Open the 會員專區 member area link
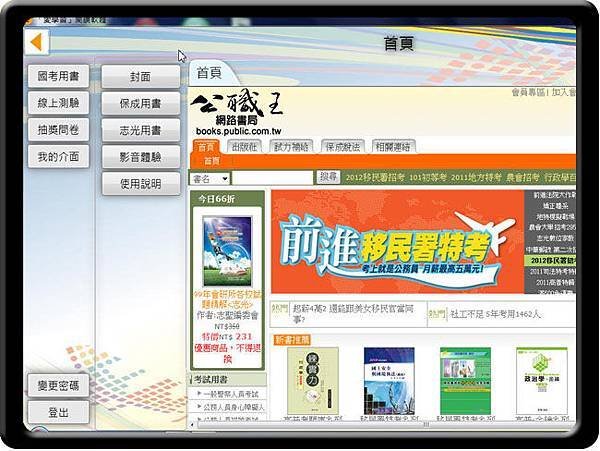The image size is (600, 451). point(528,92)
